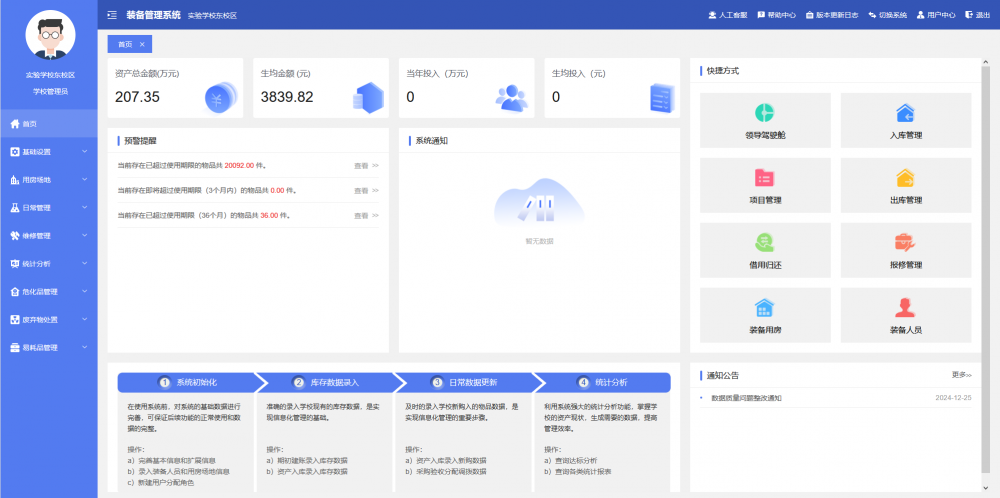Image resolution: width=1000 pixels, height=498 pixels.
Task: Open the 借用归还 shortcut icon
Action: point(765,243)
